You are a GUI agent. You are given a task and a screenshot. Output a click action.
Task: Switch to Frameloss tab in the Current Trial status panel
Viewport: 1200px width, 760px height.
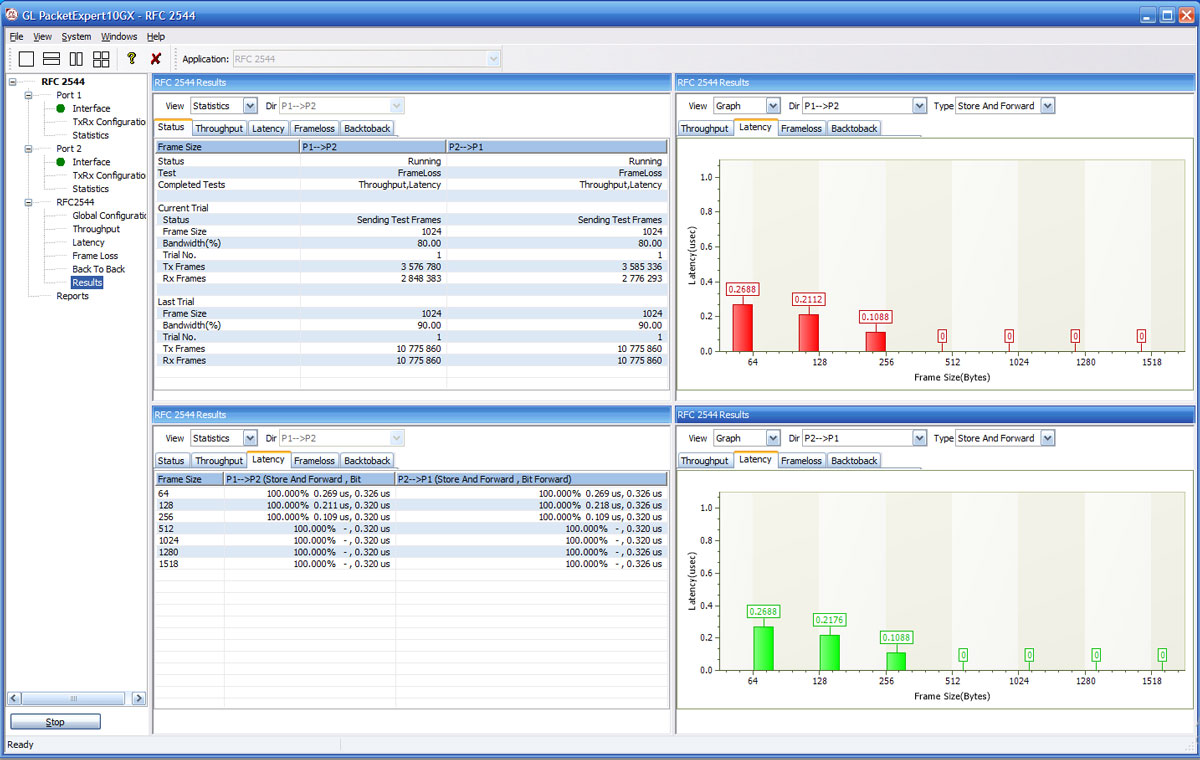click(314, 128)
